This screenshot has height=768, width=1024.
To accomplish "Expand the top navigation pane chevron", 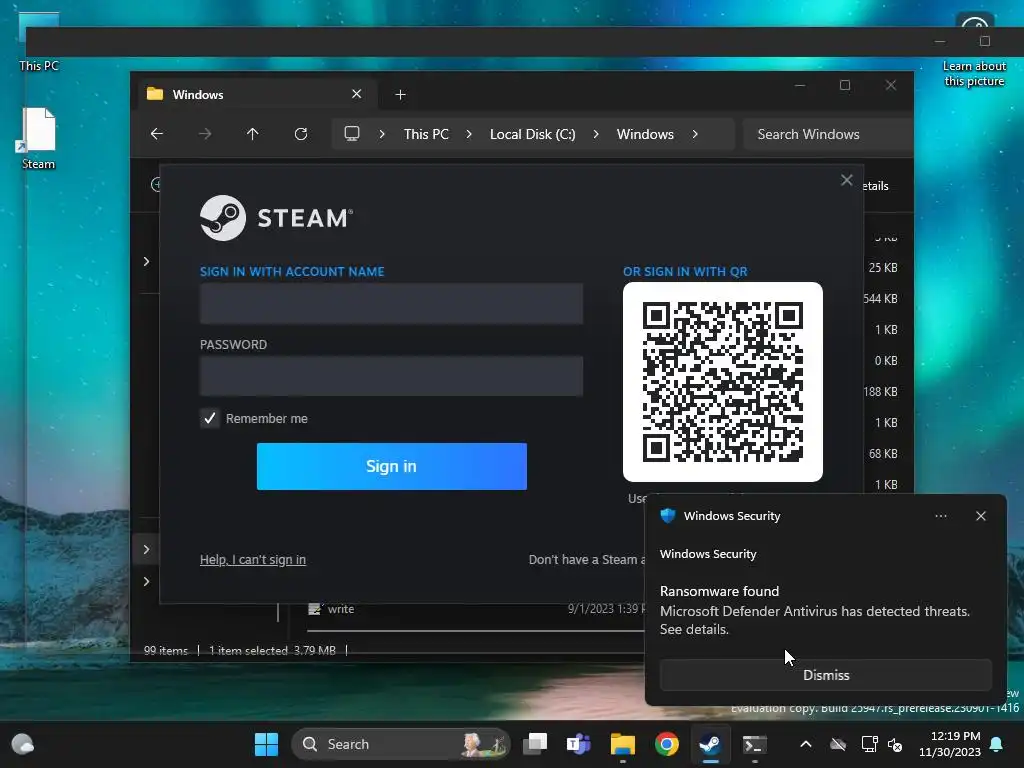I will tap(146, 261).
